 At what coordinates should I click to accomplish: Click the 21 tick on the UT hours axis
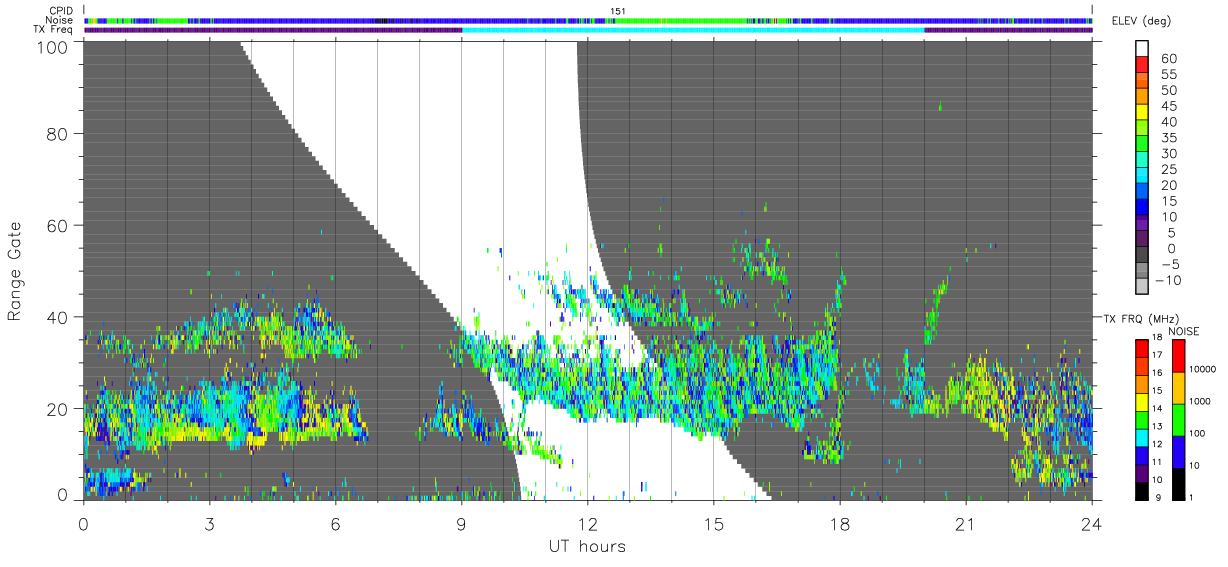pos(965,525)
